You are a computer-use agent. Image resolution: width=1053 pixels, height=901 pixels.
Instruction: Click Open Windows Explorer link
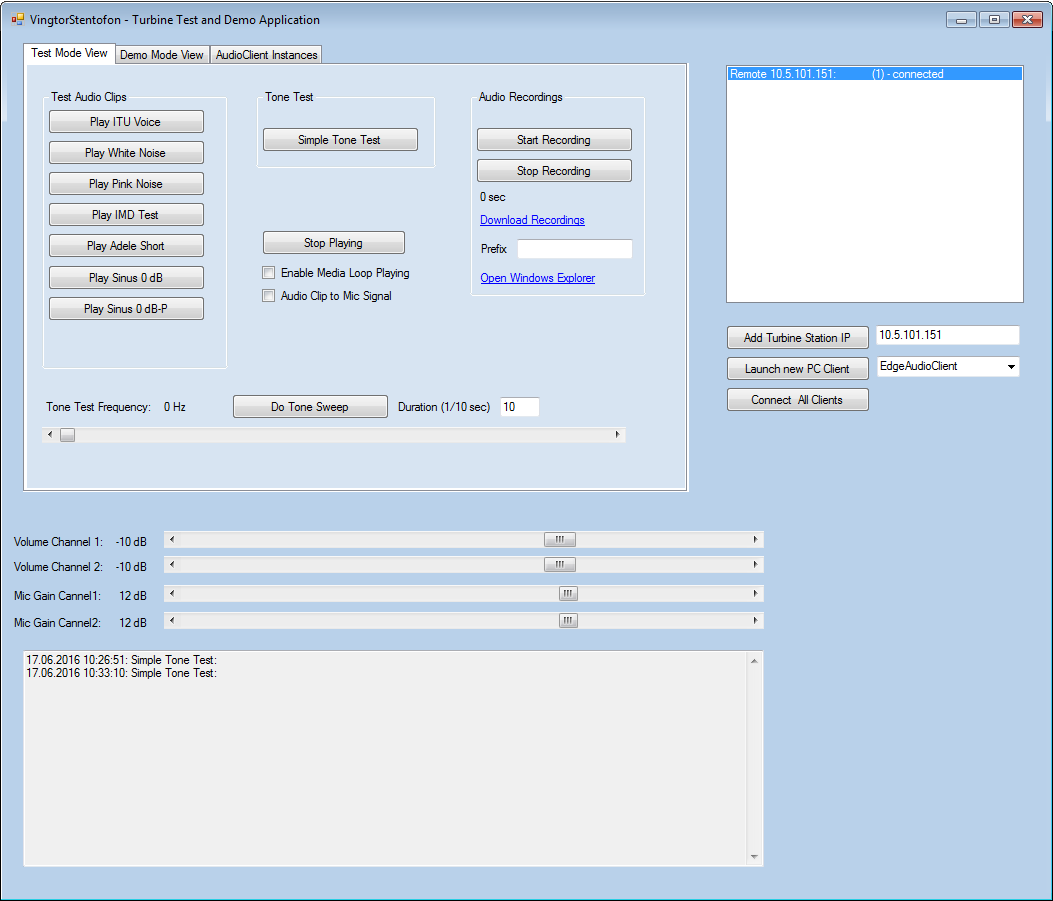pos(537,278)
